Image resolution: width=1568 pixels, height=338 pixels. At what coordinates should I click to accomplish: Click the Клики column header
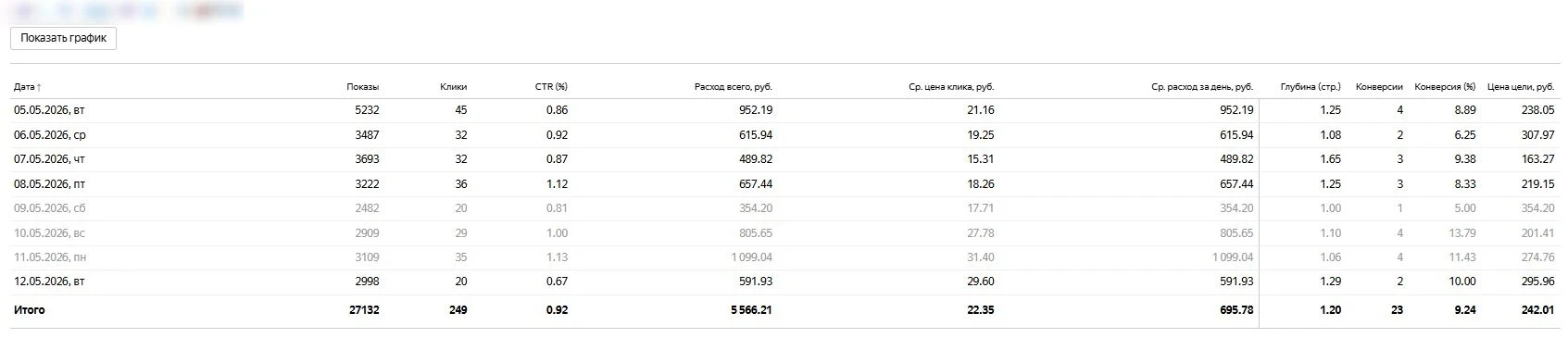[454, 87]
